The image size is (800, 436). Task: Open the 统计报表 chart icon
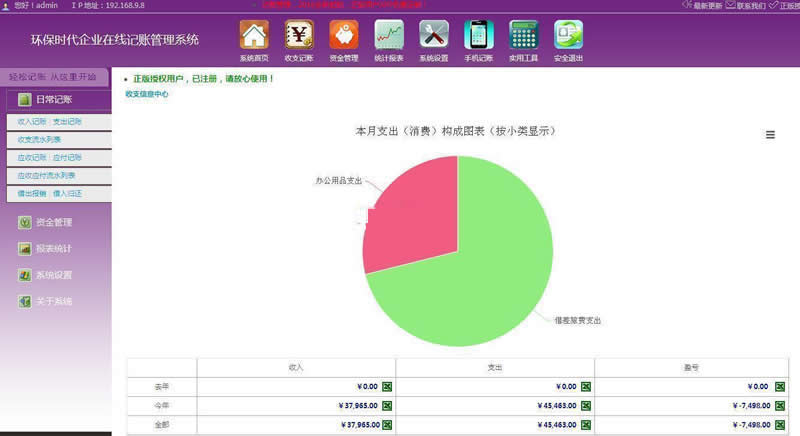389,35
